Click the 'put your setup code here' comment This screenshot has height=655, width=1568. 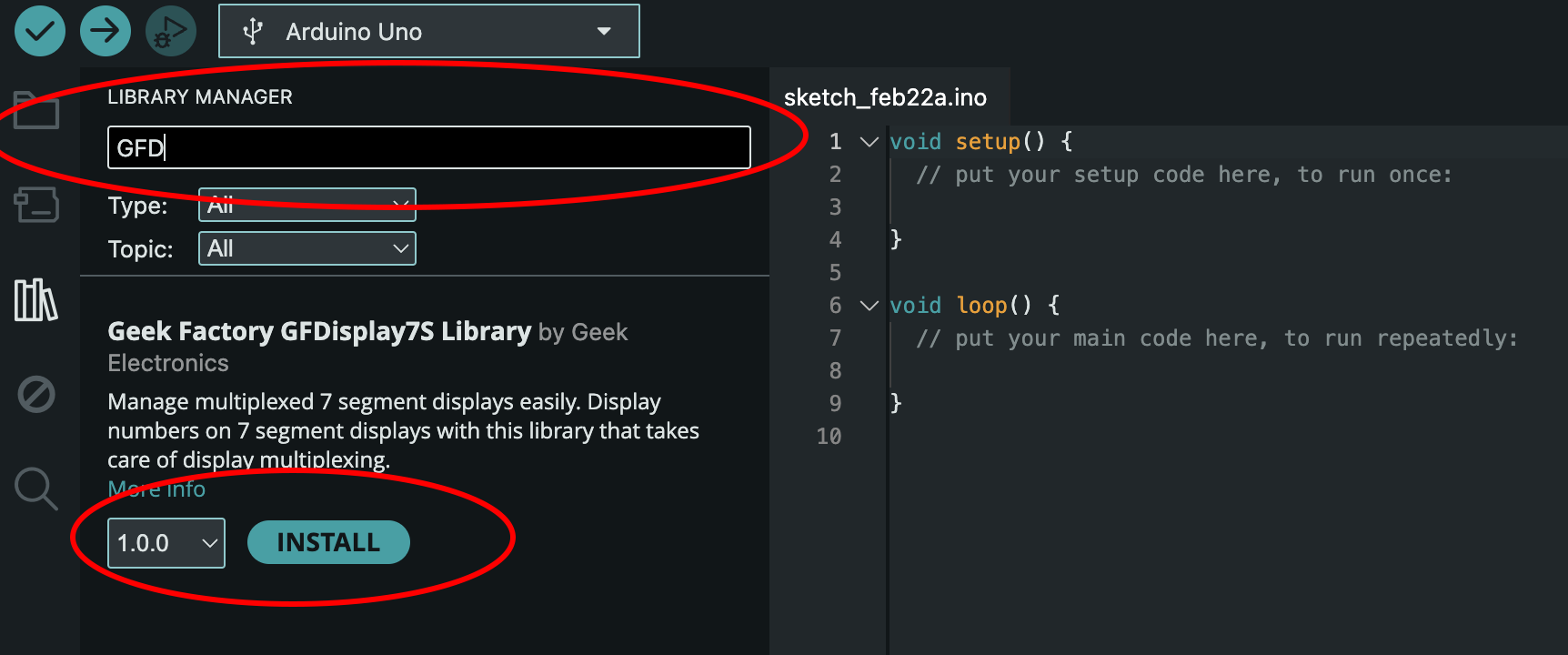click(x=1184, y=175)
